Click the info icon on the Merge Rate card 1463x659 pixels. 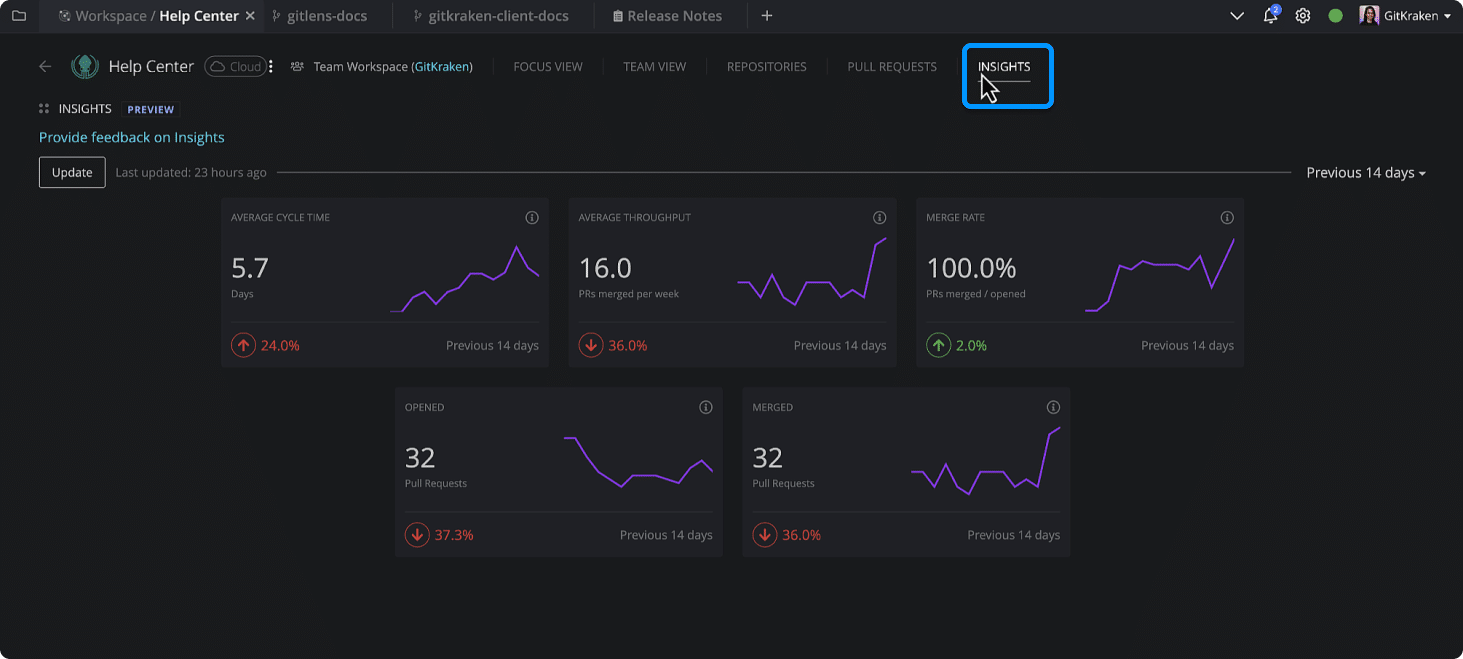1227,217
